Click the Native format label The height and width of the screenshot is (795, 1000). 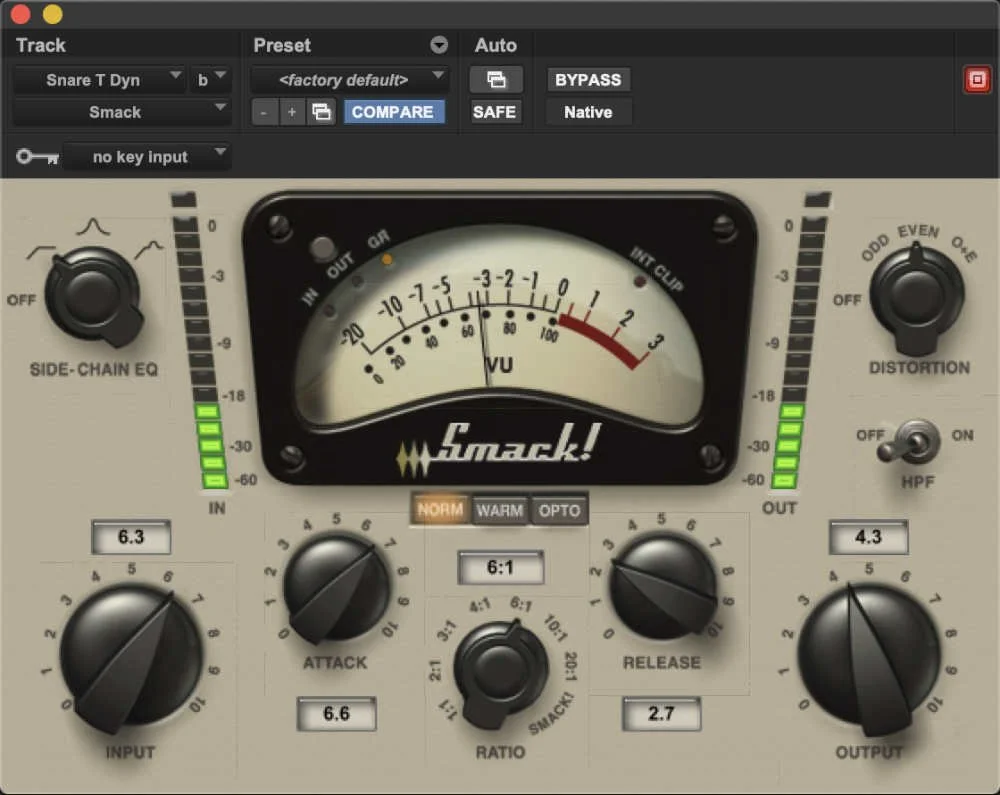click(588, 112)
